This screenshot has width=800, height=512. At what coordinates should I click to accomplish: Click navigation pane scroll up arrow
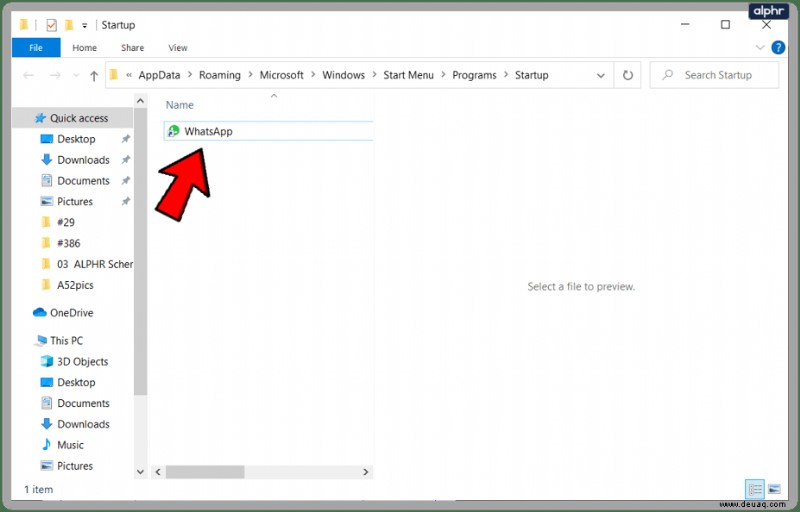pyautogui.click(x=140, y=101)
